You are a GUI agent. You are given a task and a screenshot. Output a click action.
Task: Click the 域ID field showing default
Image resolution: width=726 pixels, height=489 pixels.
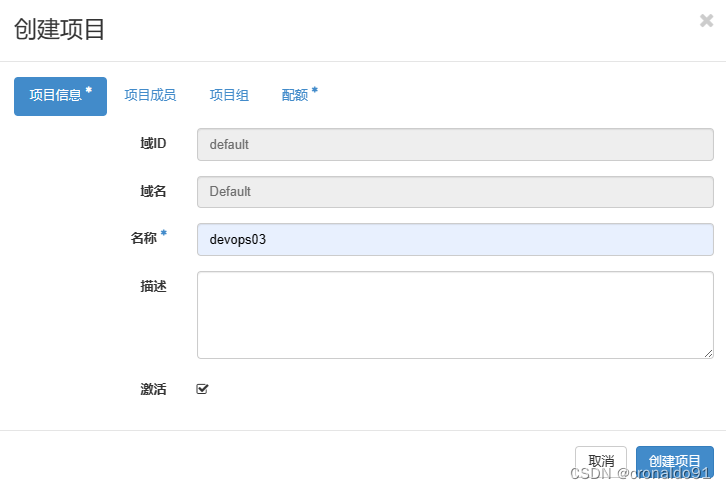[455, 144]
